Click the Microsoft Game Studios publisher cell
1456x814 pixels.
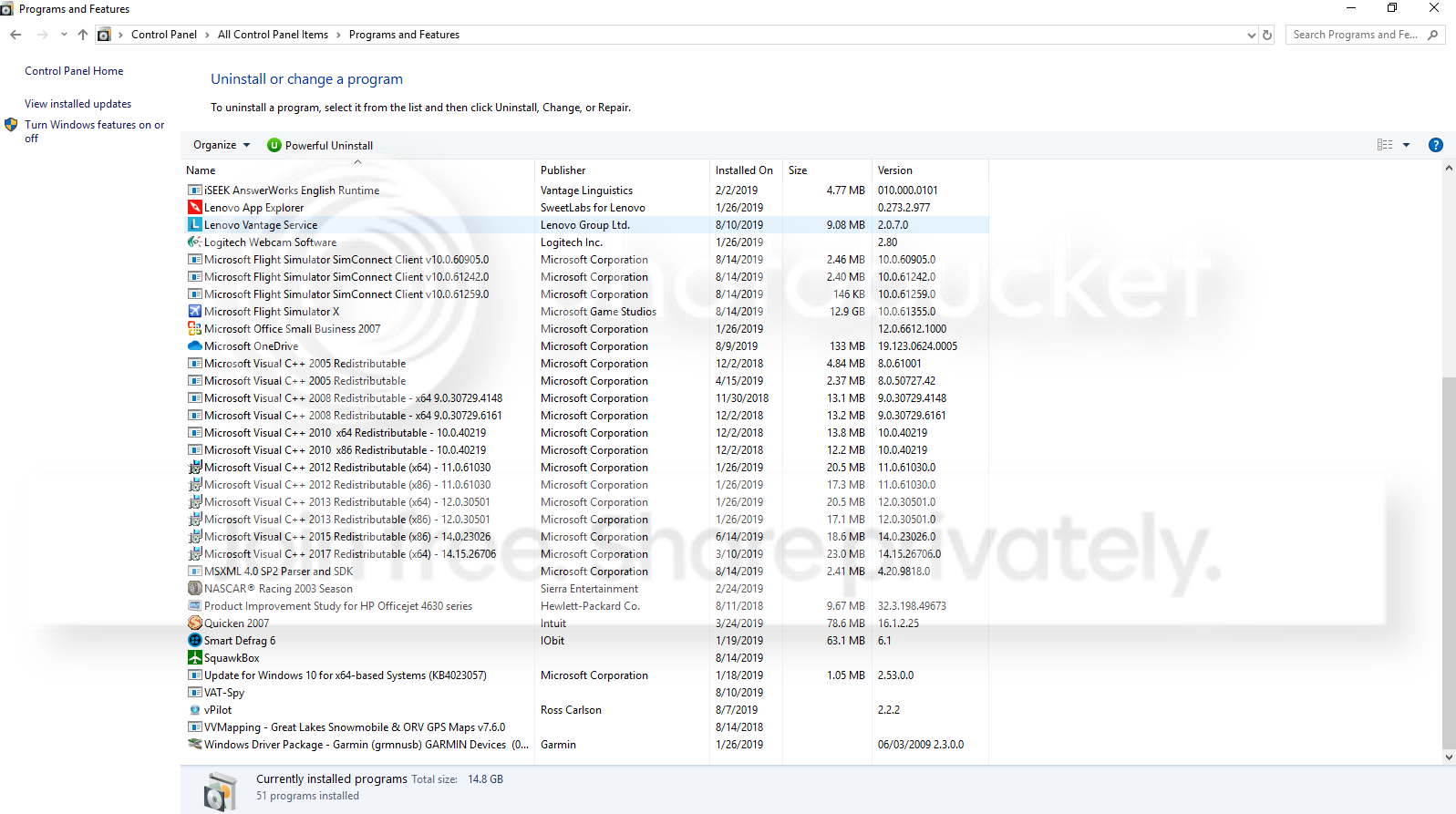tap(598, 312)
